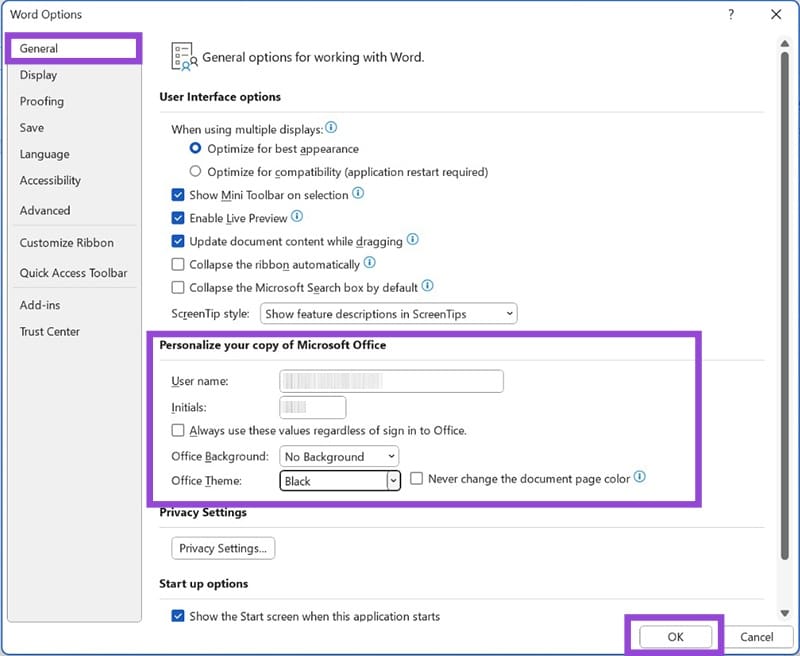Click the info icon next to Microsoft Search option
Image resolution: width=800 pixels, height=656 pixels.
click(x=427, y=287)
